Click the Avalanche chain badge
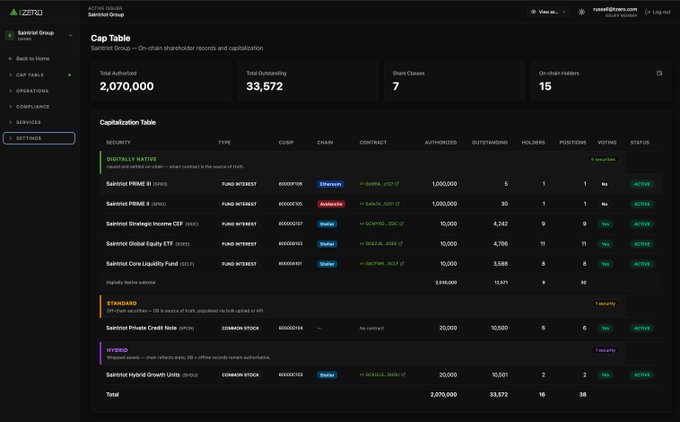 [331, 204]
